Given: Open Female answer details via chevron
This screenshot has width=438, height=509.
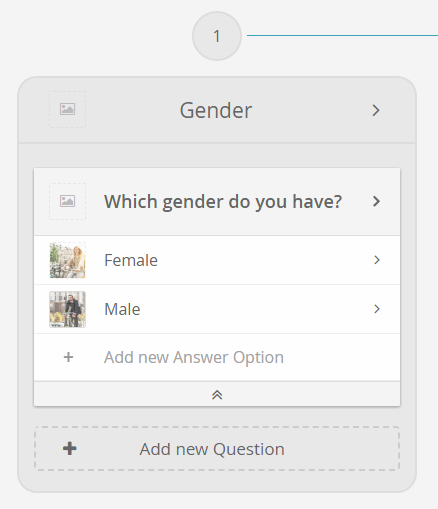Looking at the screenshot, I should pos(377,260).
